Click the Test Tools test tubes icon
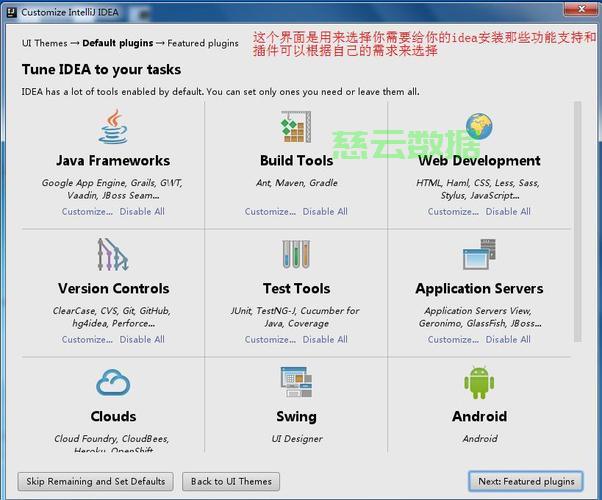602x500 pixels. (x=296, y=254)
